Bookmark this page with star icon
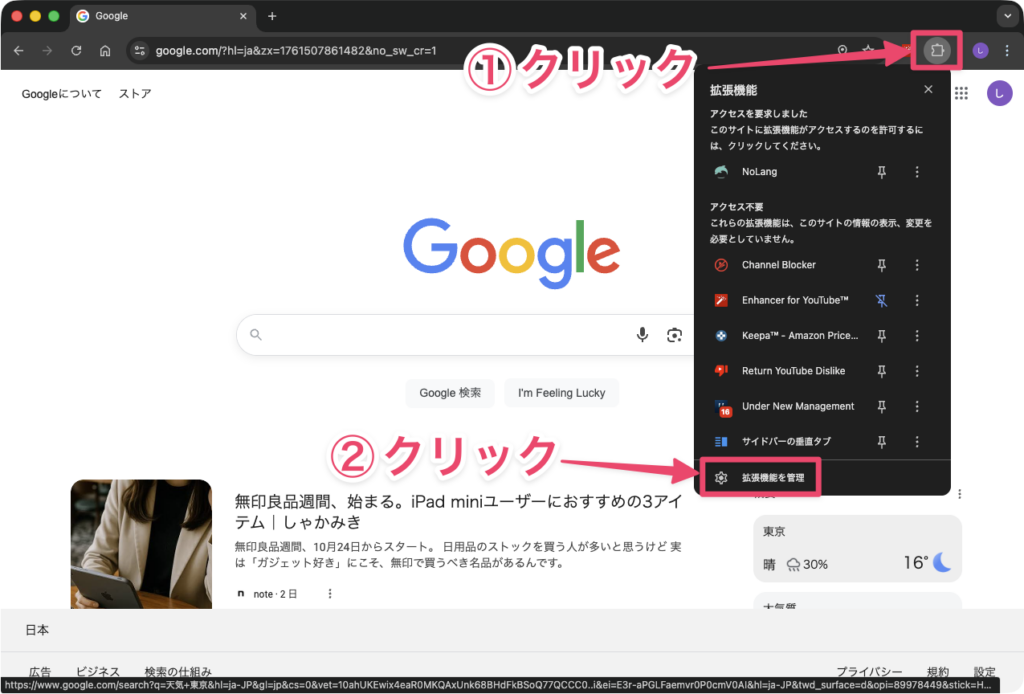 [x=868, y=51]
